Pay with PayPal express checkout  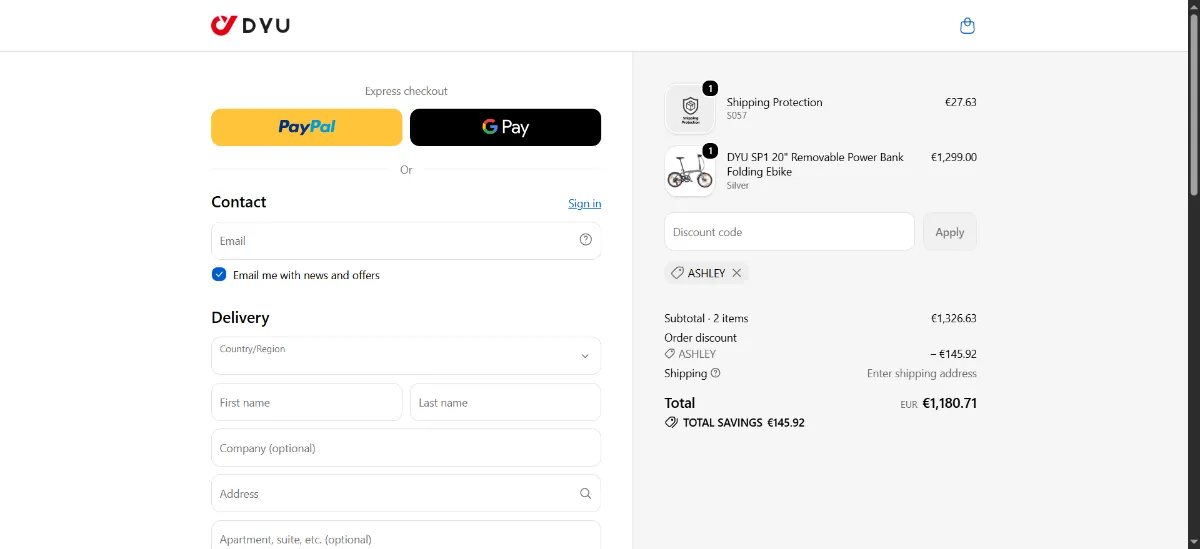[306, 127]
